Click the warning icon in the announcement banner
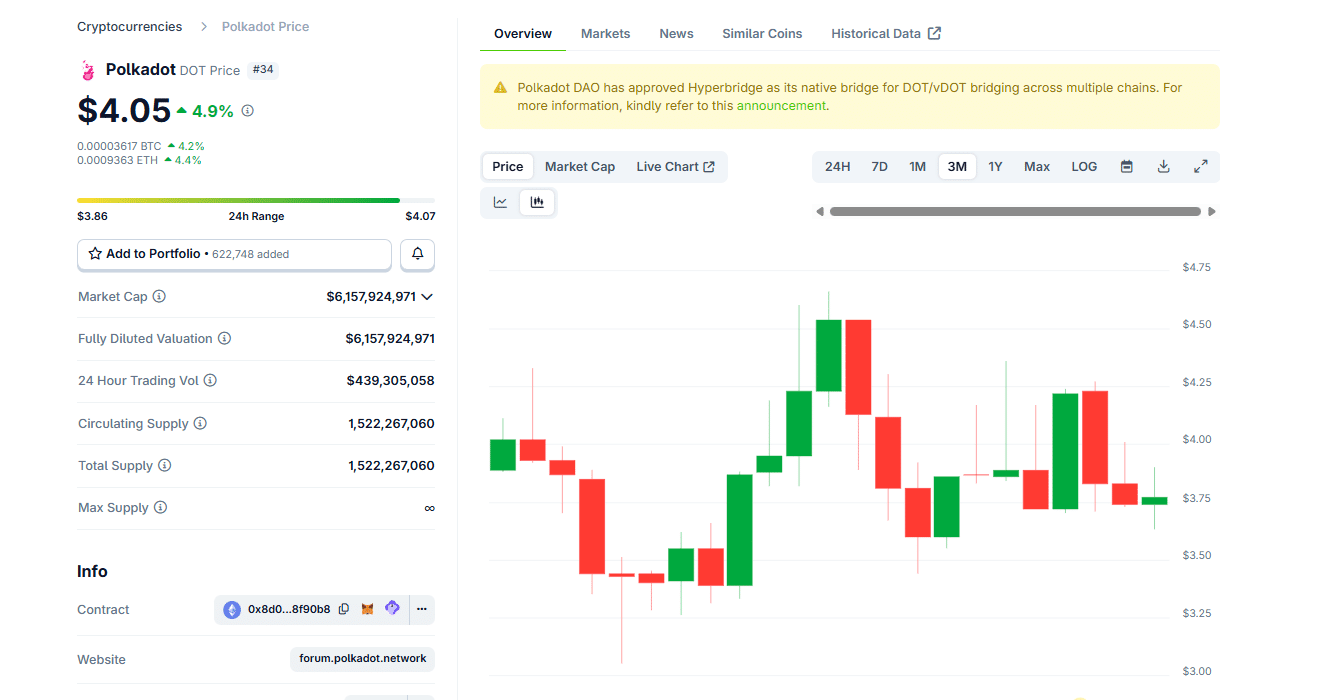The height and width of the screenshot is (700, 1331). tap(500, 88)
